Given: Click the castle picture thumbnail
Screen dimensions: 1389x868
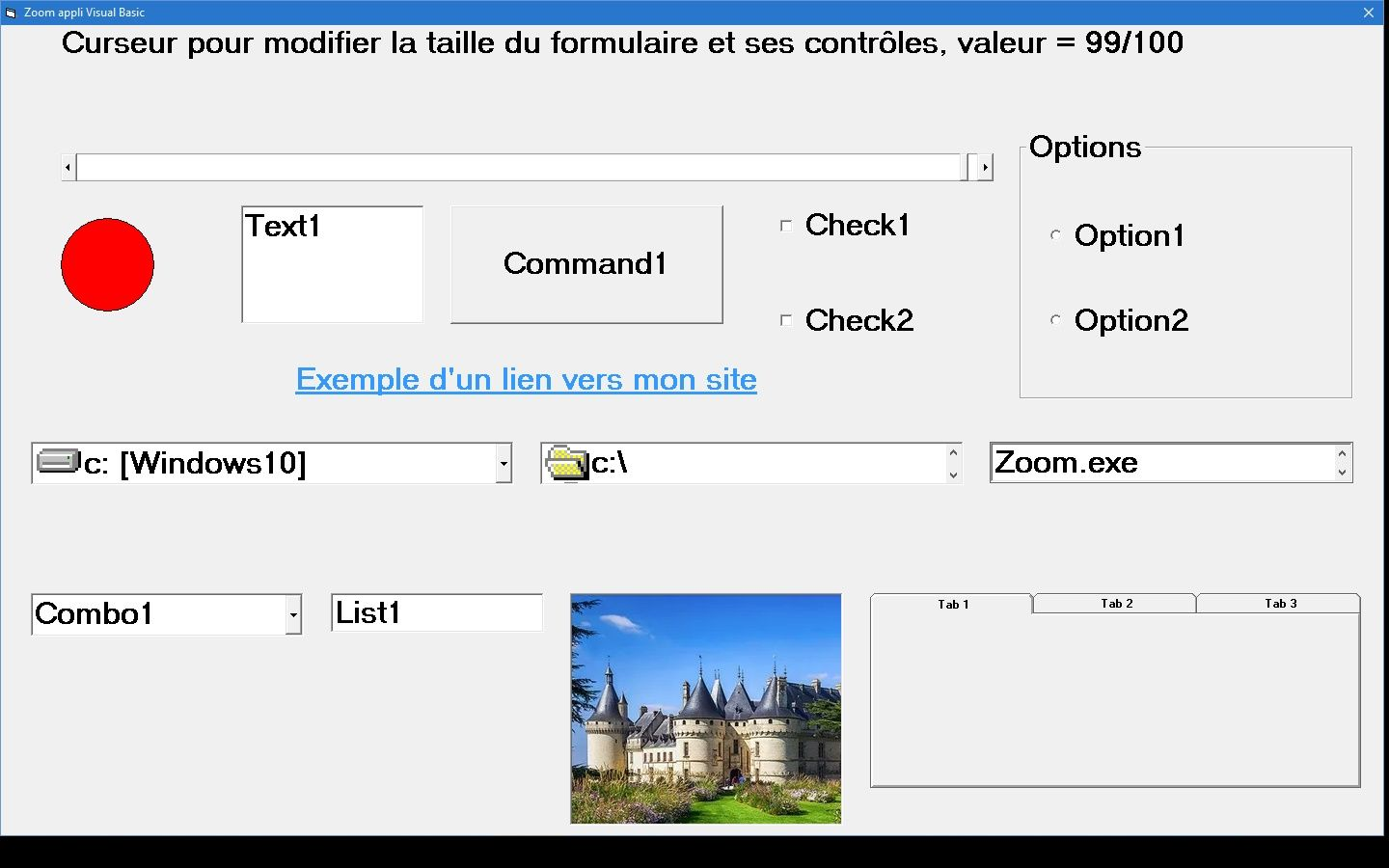Looking at the screenshot, I should click(705, 709).
